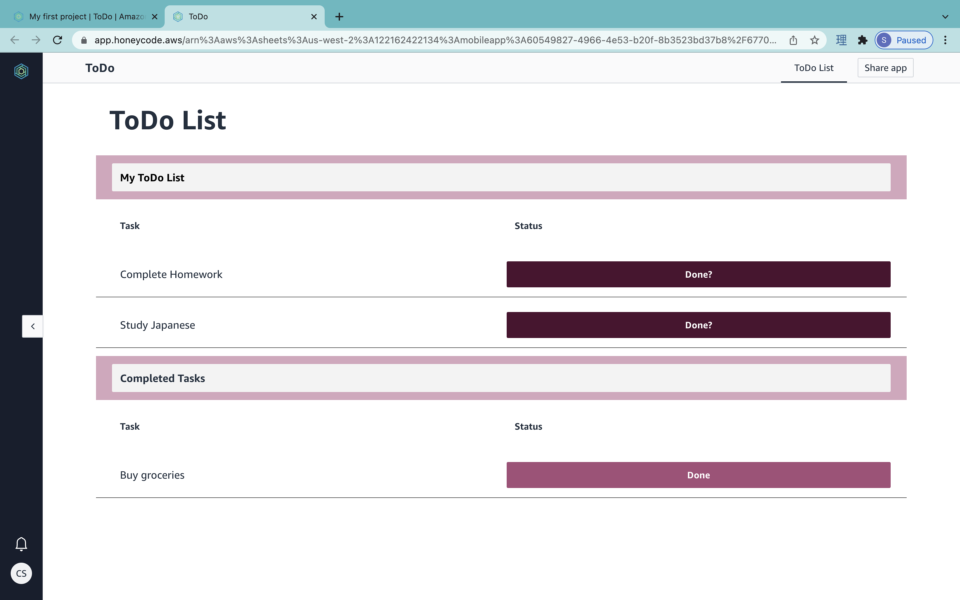Open the Chrome three-dot menu
The height and width of the screenshot is (600, 960).
point(944,40)
